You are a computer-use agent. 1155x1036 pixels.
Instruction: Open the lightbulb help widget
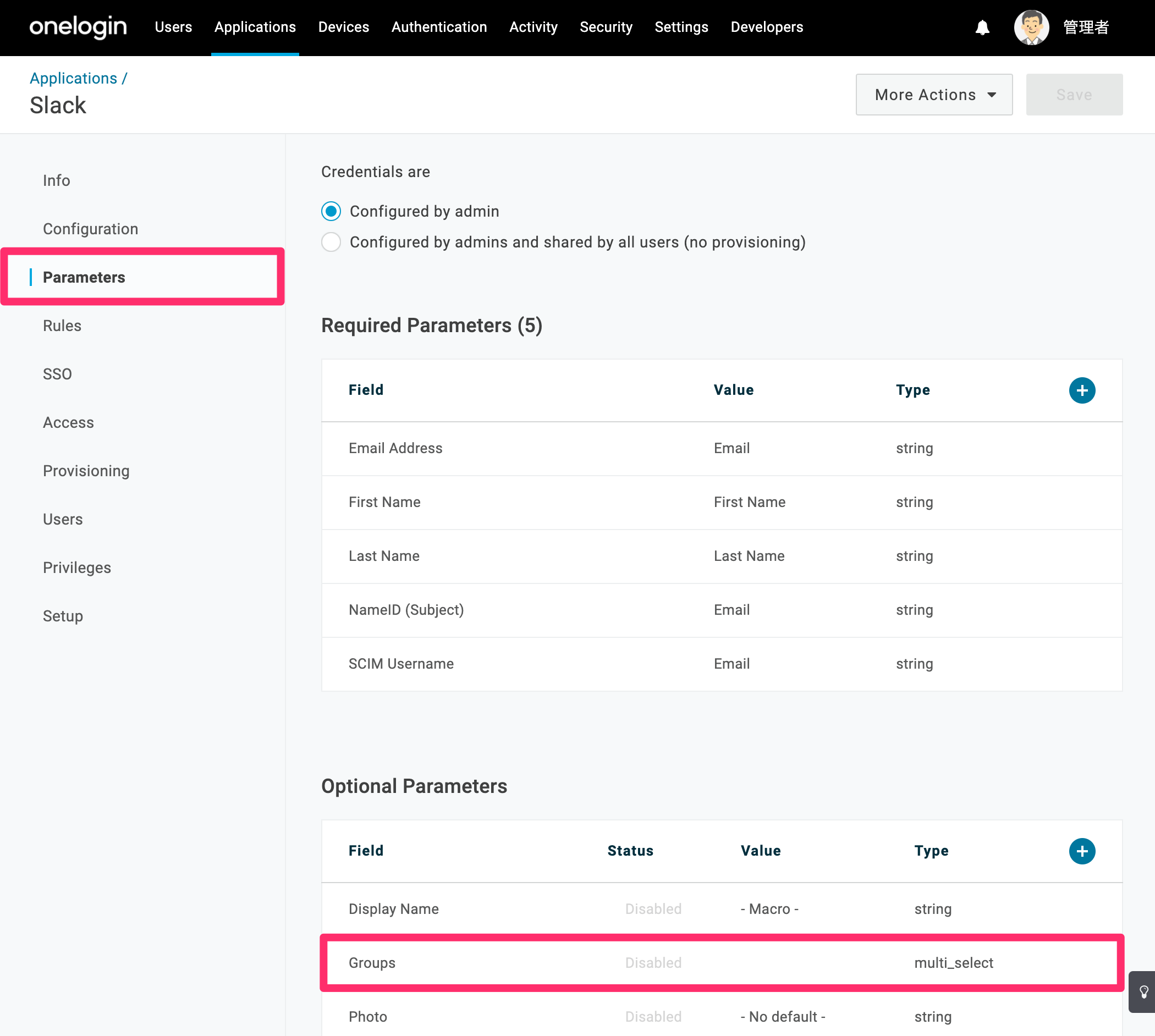pos(1142,992)
